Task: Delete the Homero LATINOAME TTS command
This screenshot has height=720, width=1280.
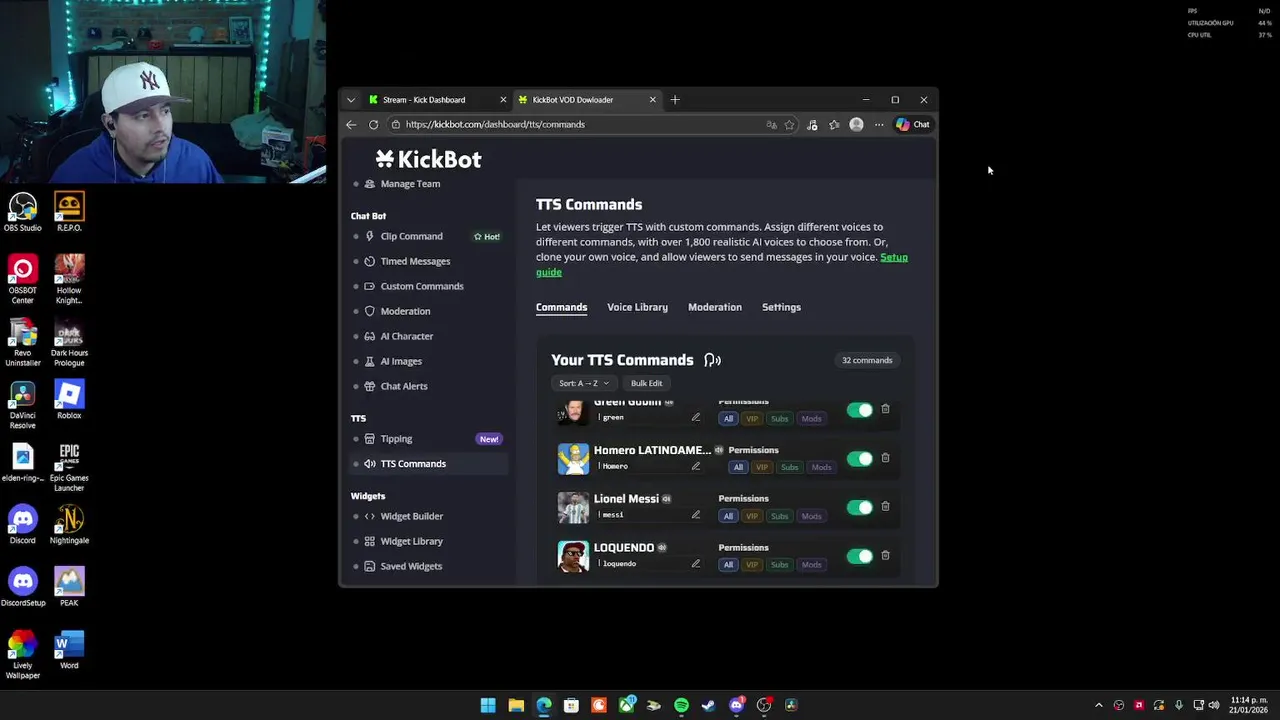Action: point(885,458)
